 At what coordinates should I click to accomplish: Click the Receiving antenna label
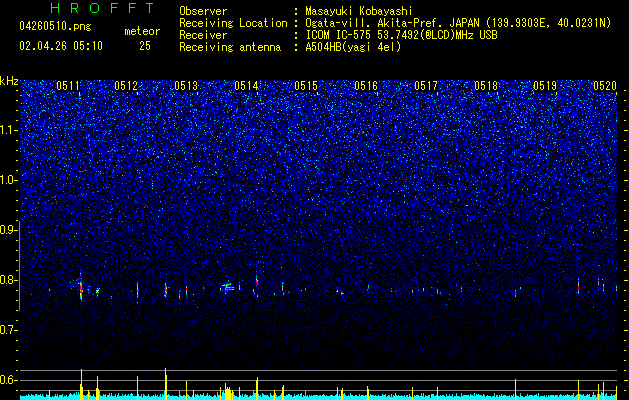tap(230, 47)
